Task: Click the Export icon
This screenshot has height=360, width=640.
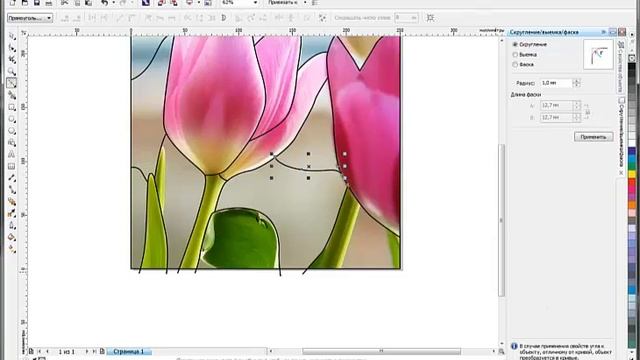Action: [x=174, y=2]
